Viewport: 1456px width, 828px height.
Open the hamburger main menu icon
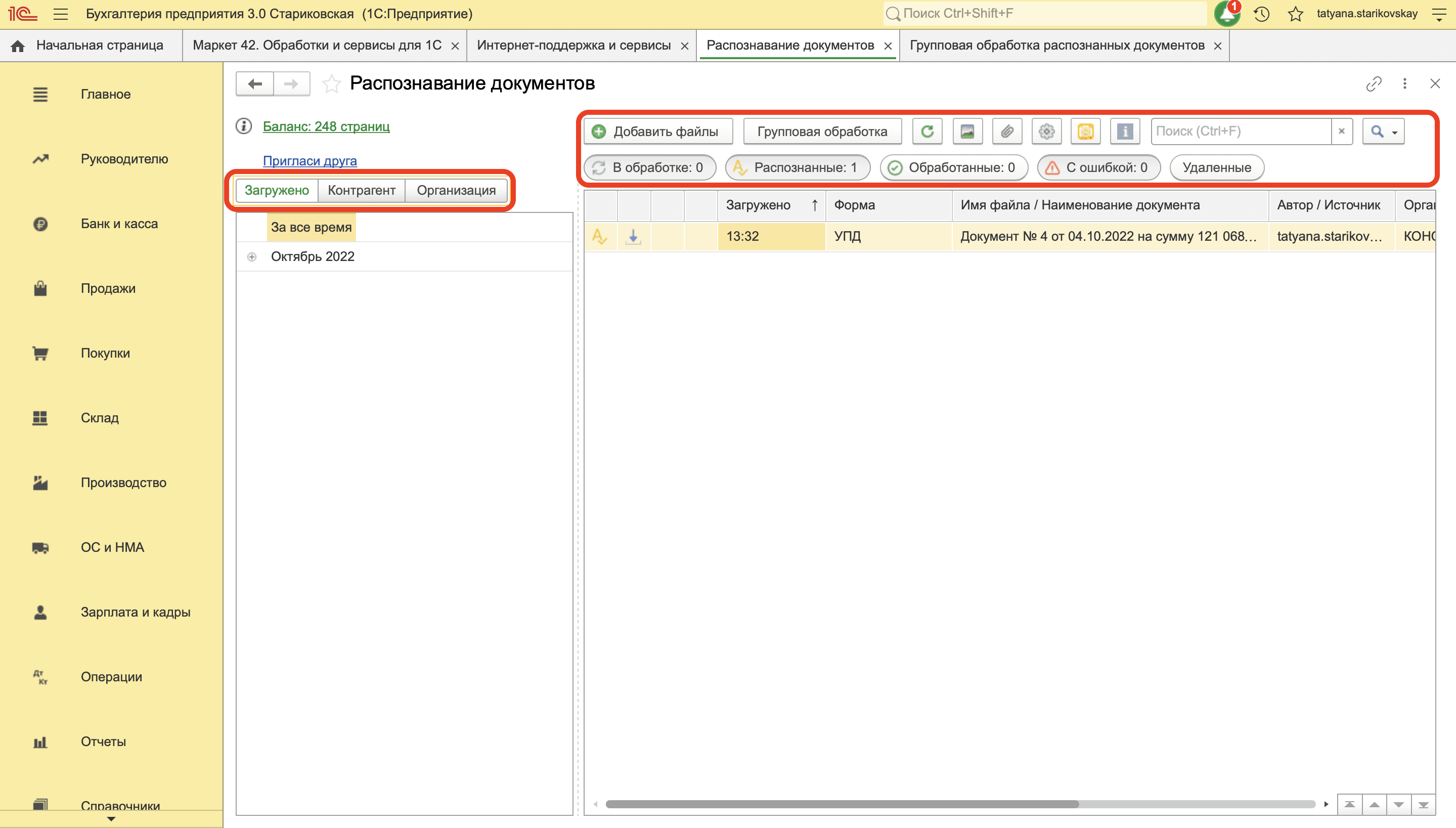pos(61,14)
